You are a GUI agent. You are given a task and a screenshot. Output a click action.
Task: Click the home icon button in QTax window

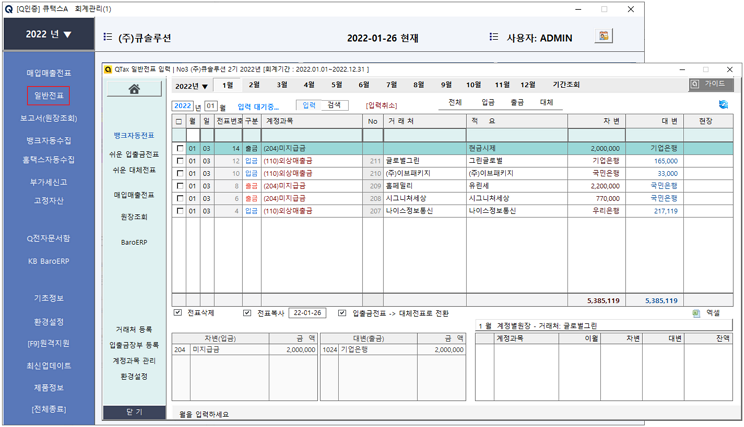coord(134,89)
